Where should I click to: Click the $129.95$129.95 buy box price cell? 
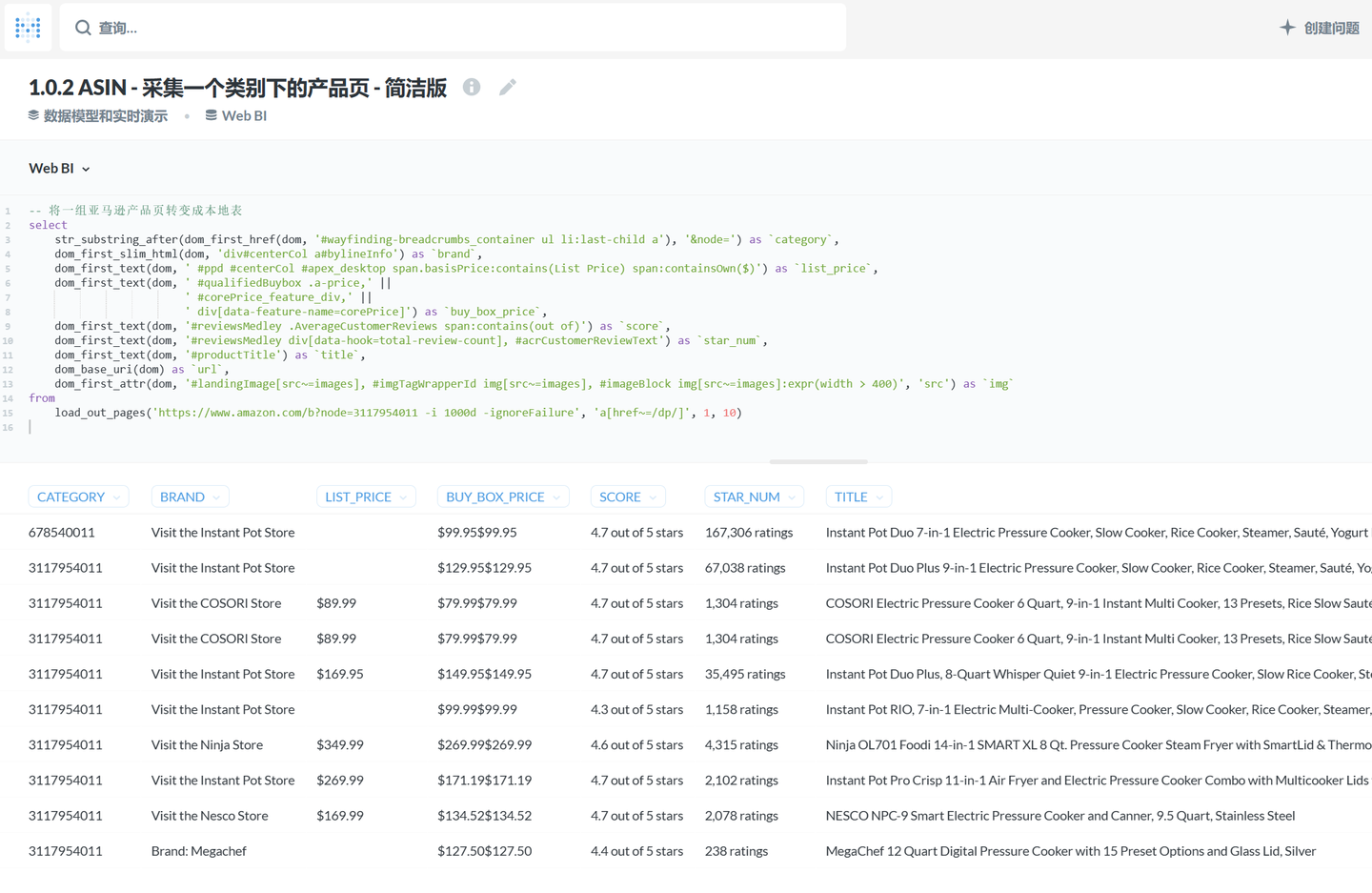pos(484,567)
